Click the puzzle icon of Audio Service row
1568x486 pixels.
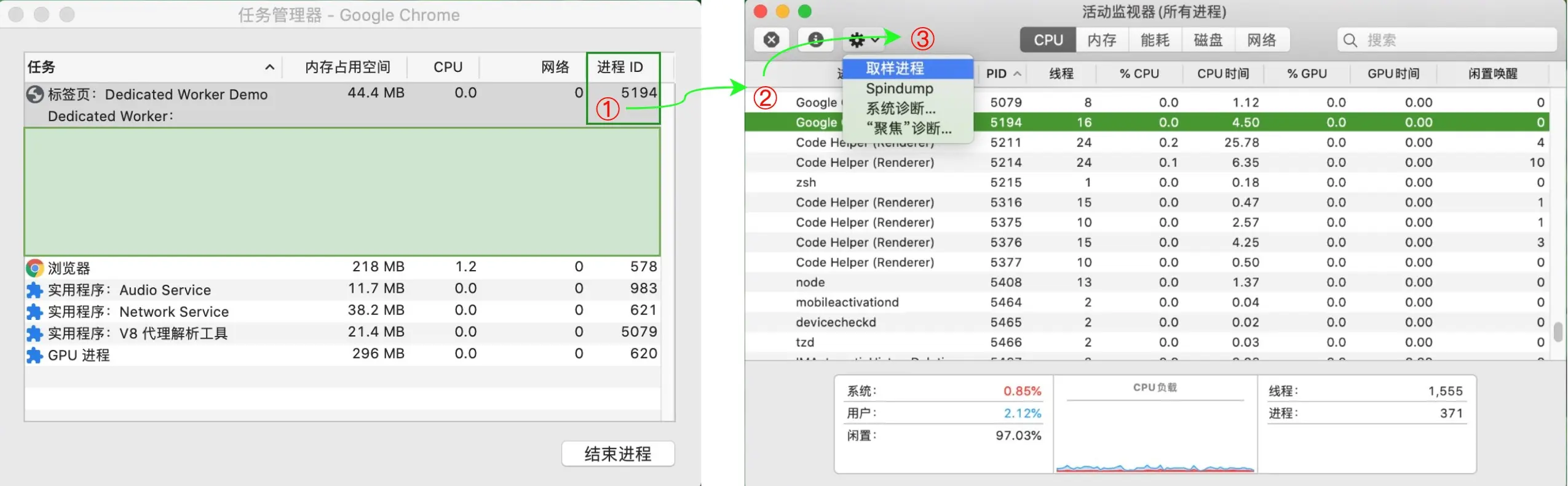[x=34, y=290]
